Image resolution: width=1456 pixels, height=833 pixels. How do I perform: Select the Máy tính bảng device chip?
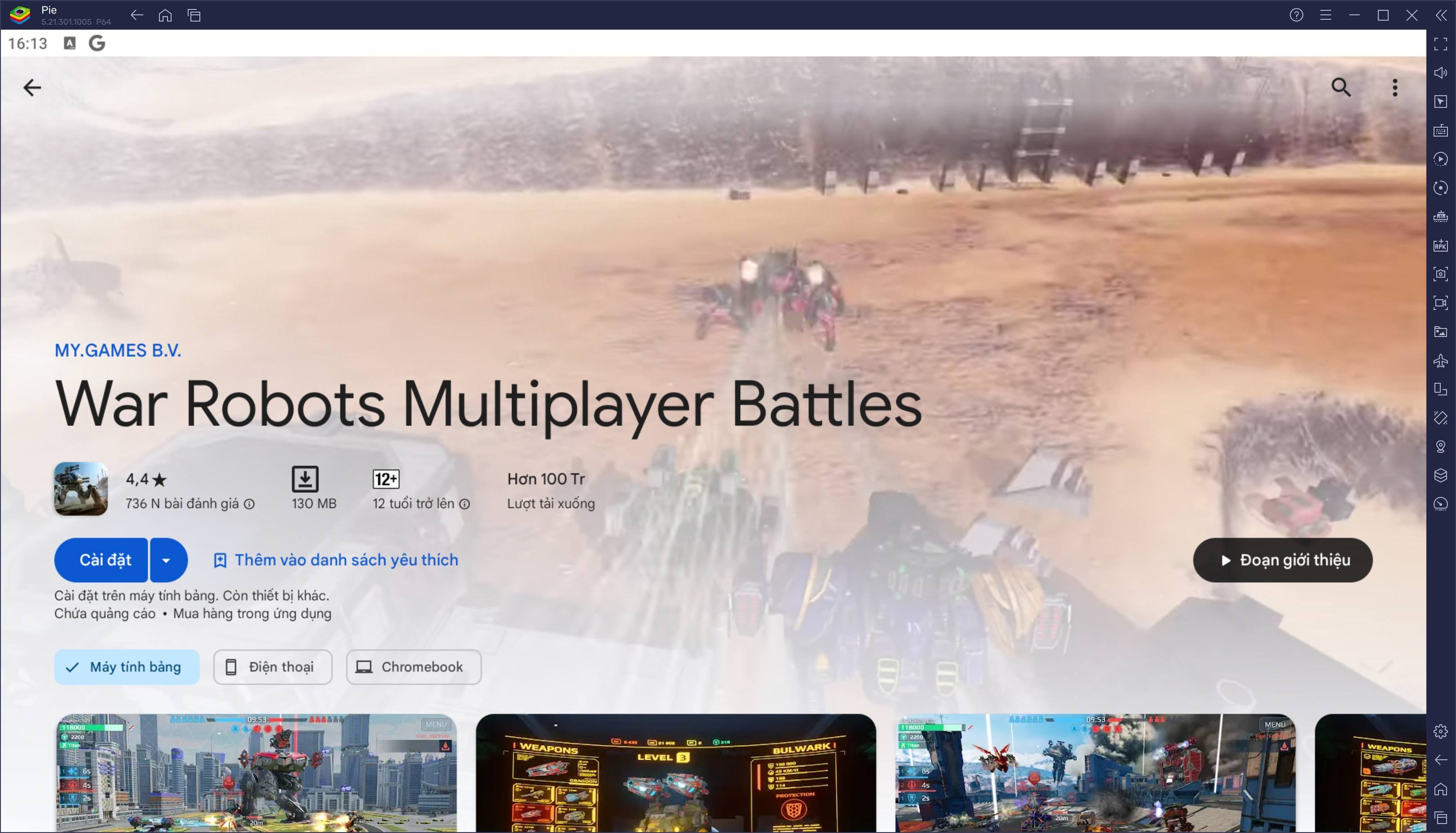[x=127, y=666]
